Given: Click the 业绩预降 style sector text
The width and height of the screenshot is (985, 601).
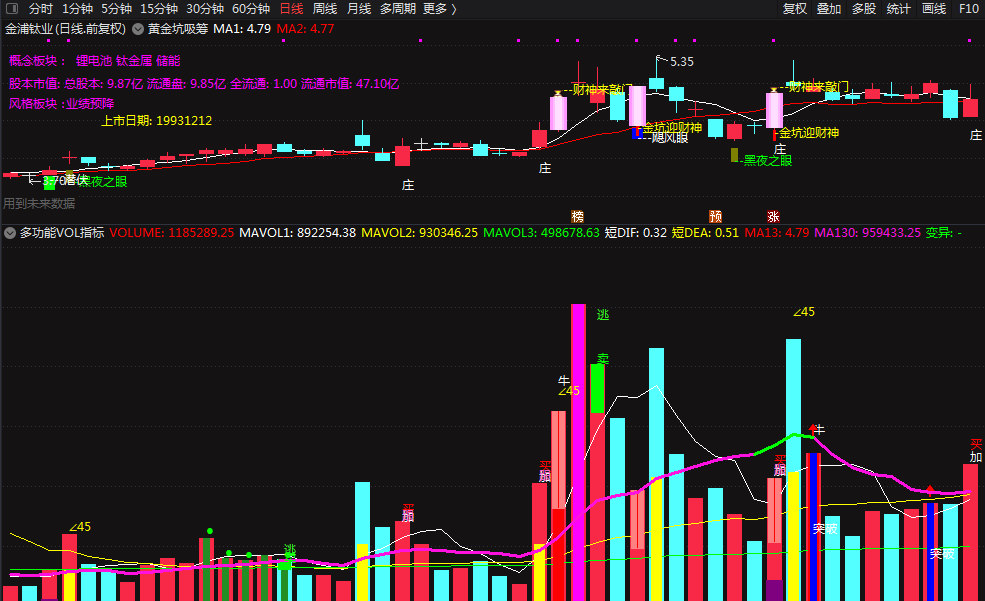Looking at the screenshot, I should tap(90, 104).
